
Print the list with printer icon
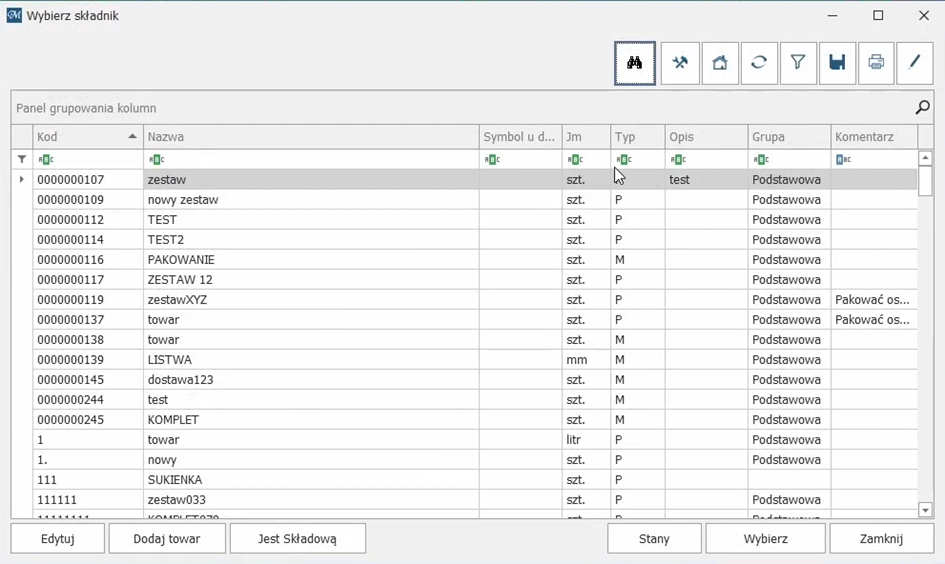pyautogui.click(x=876, y=63)
